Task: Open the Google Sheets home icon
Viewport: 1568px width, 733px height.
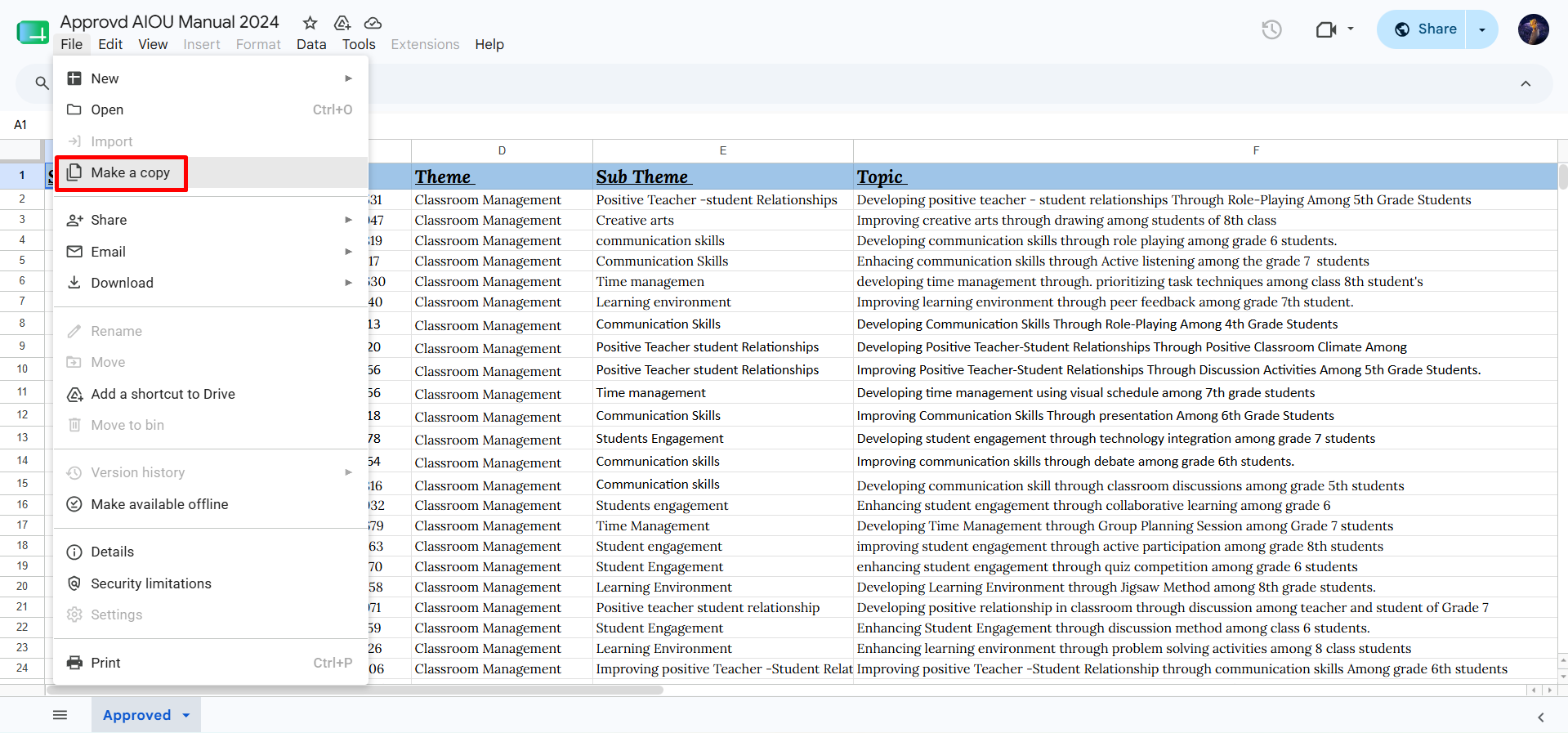Action: 33,33
